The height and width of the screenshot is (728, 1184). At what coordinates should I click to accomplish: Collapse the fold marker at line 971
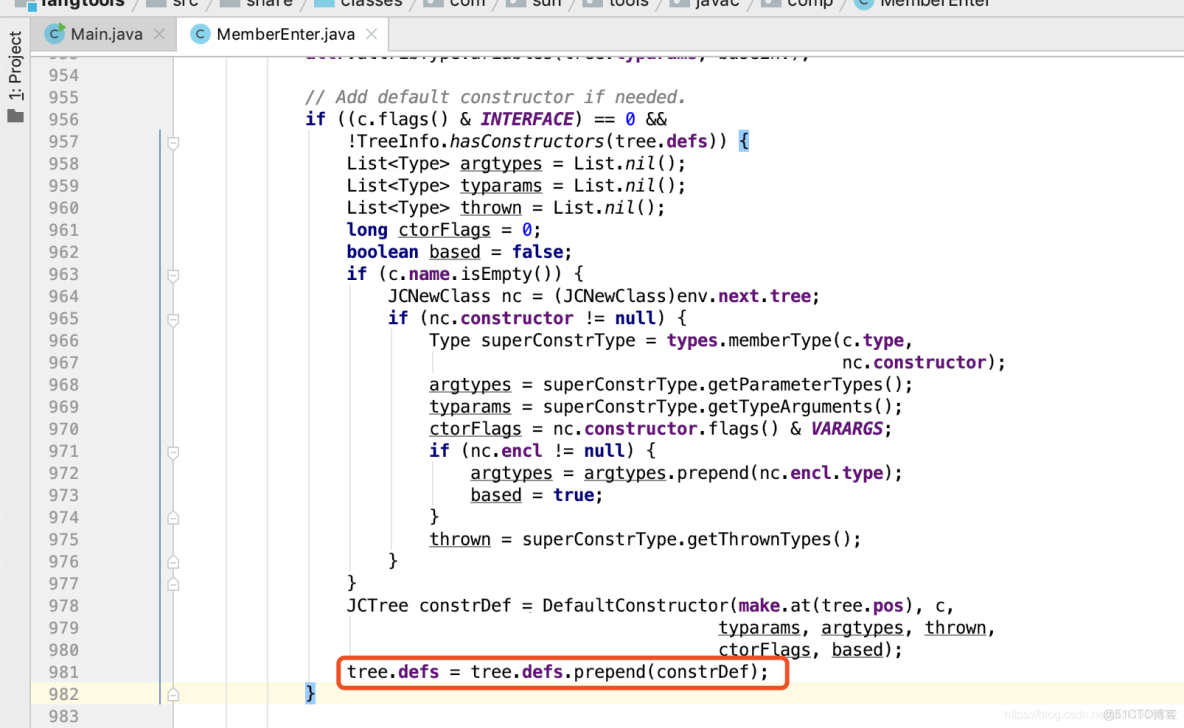(x=173, y=451)
